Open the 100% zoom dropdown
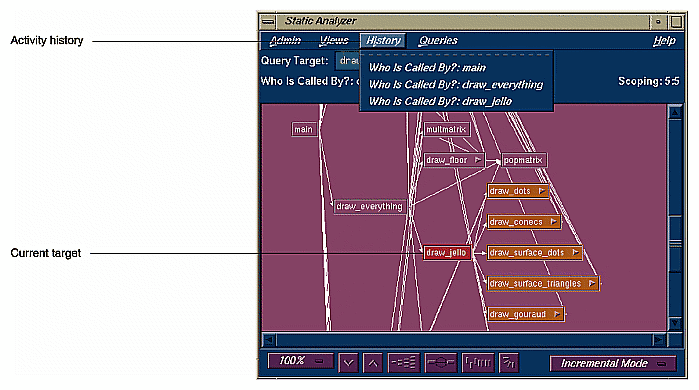The width and height of the screenshot is (699, 390). (x=300, y=361)
